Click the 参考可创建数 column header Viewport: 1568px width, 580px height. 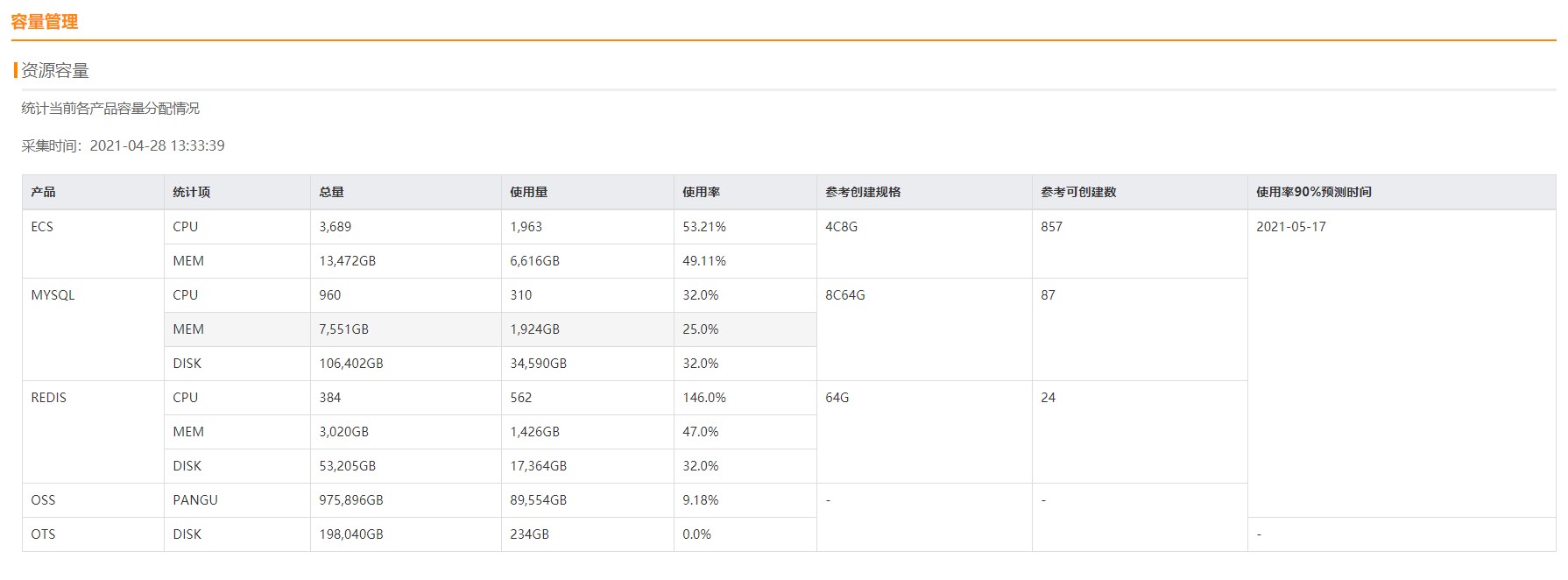(1077, 192)
